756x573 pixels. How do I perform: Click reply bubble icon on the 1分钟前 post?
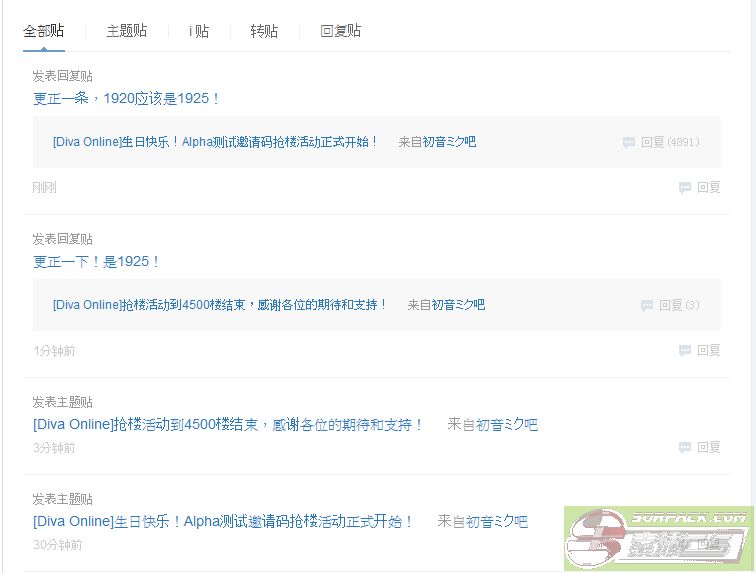(685, 351)
